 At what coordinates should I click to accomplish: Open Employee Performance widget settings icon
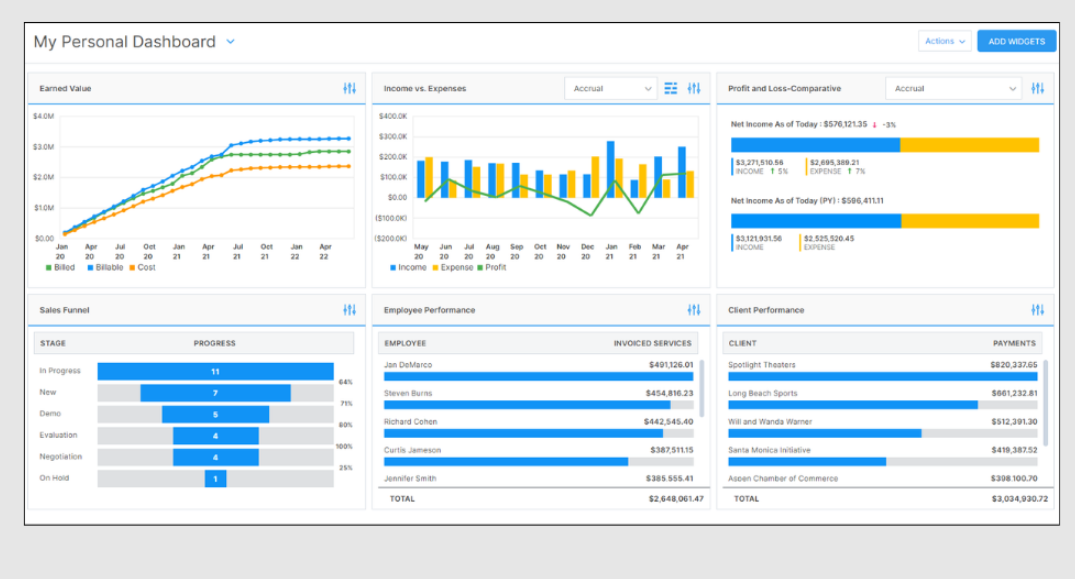point(694,310)
